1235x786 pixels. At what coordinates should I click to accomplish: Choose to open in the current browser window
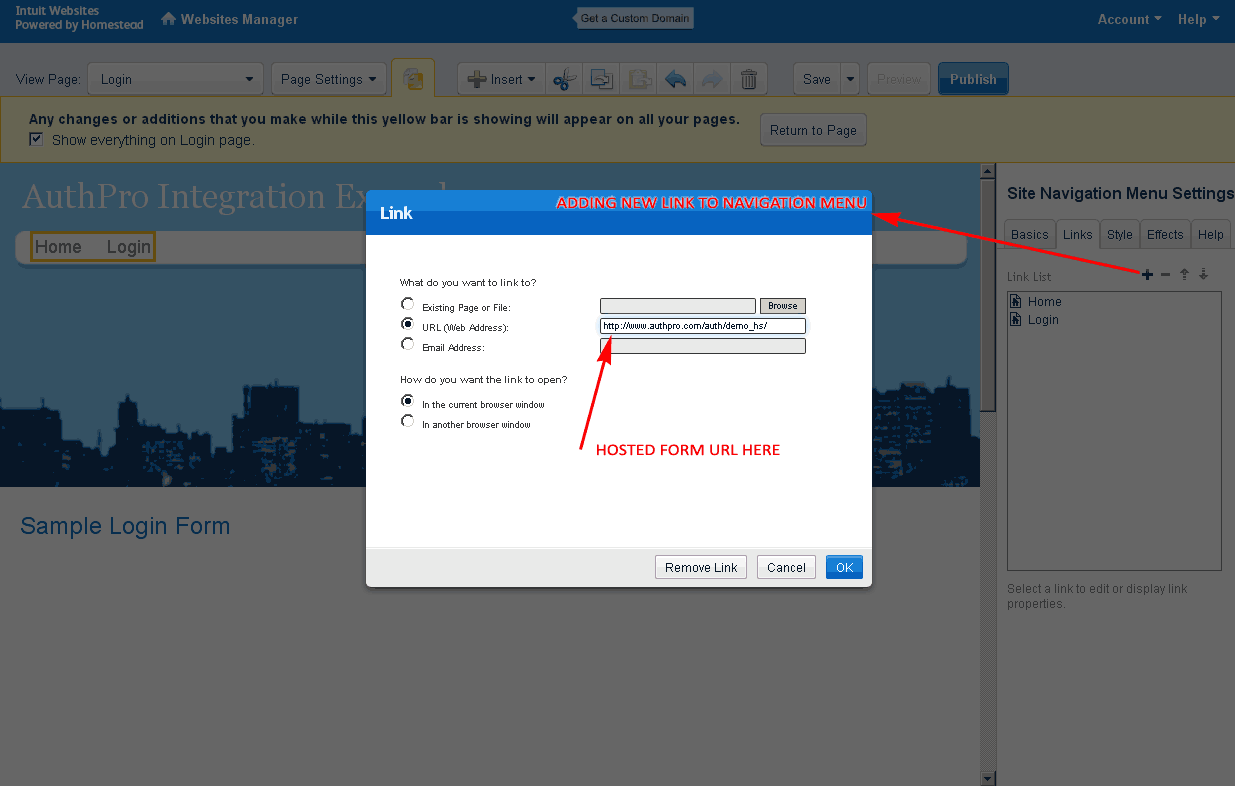407,401
